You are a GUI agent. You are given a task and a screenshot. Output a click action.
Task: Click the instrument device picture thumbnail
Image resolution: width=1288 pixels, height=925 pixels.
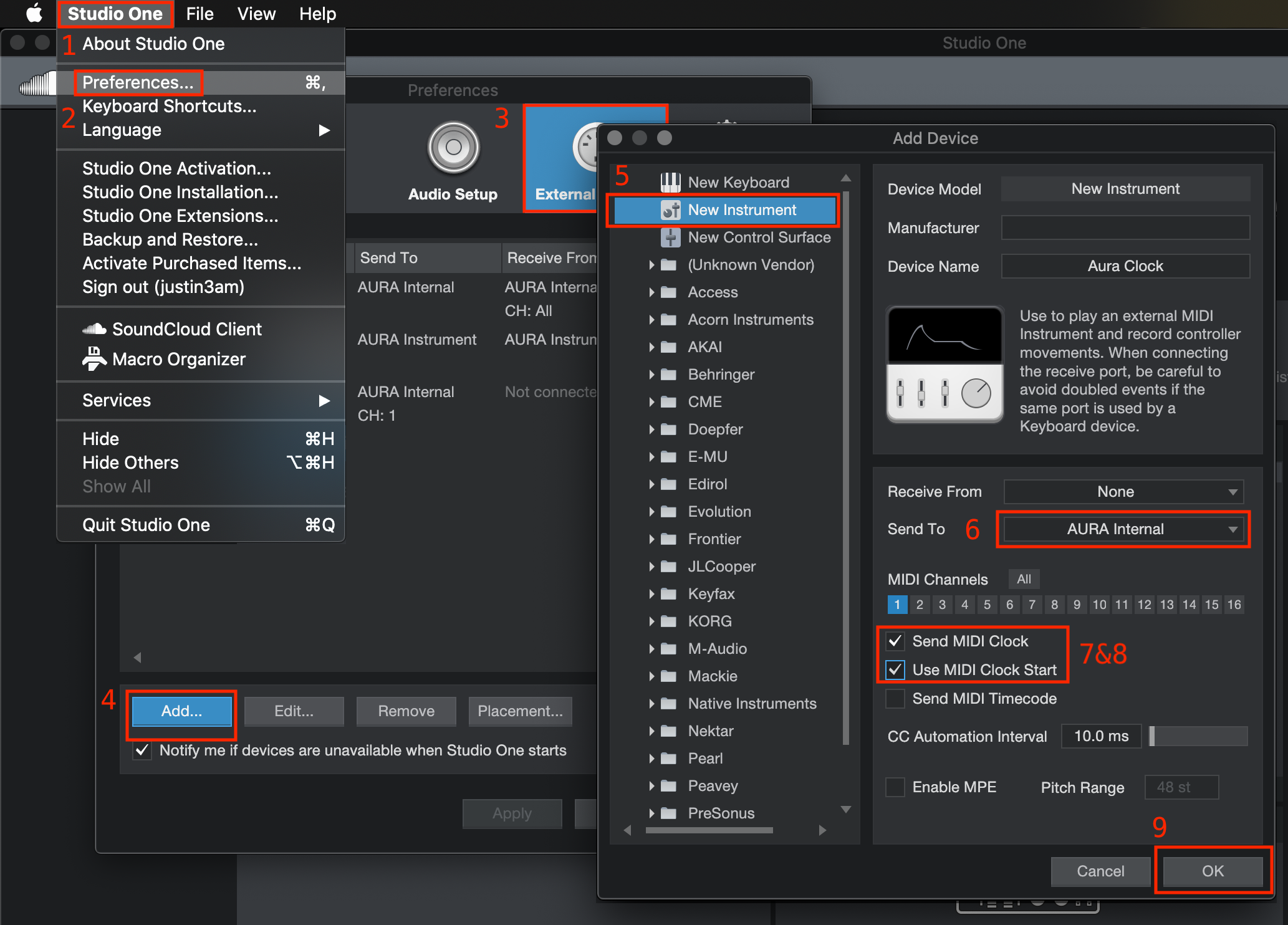click(x=944, y=365)
